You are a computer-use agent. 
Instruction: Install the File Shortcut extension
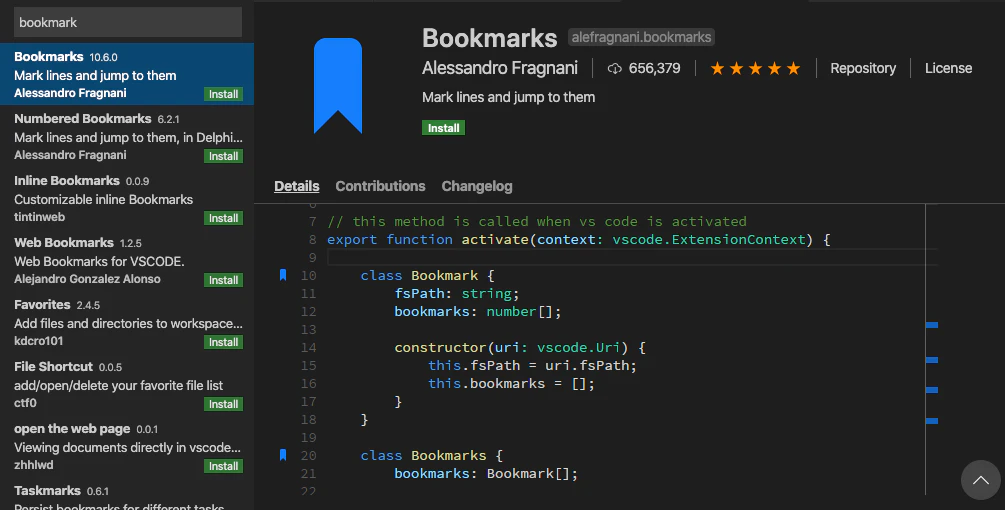(x=224, y=404)
